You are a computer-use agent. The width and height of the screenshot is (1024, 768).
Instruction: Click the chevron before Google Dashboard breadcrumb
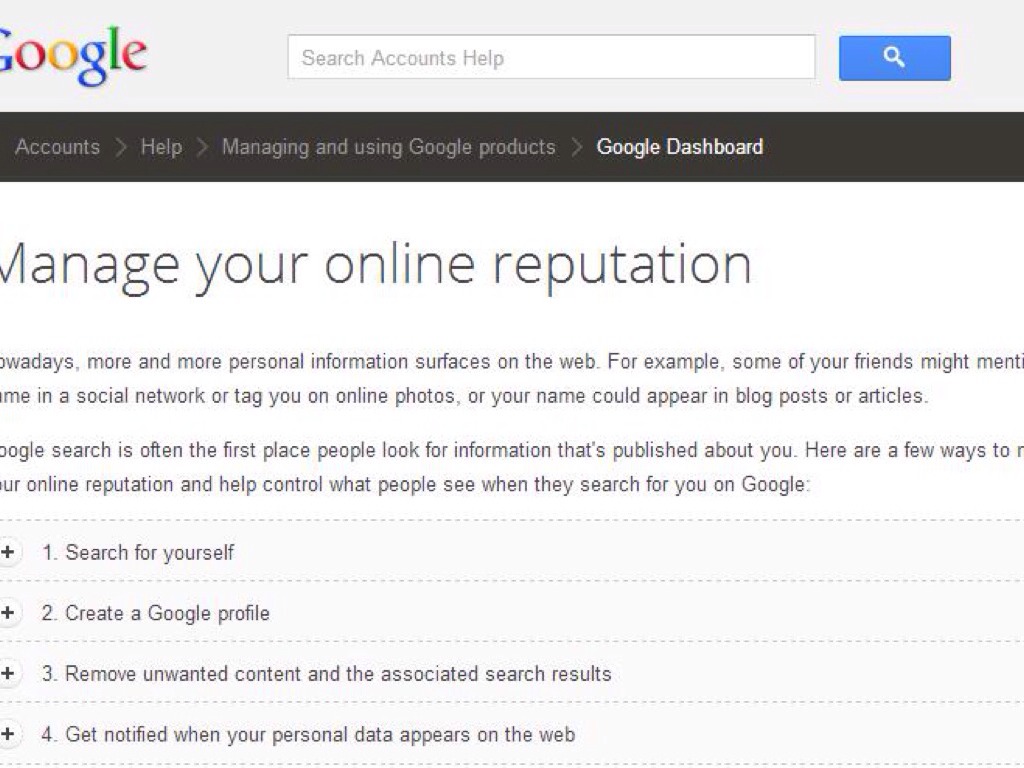576,147
